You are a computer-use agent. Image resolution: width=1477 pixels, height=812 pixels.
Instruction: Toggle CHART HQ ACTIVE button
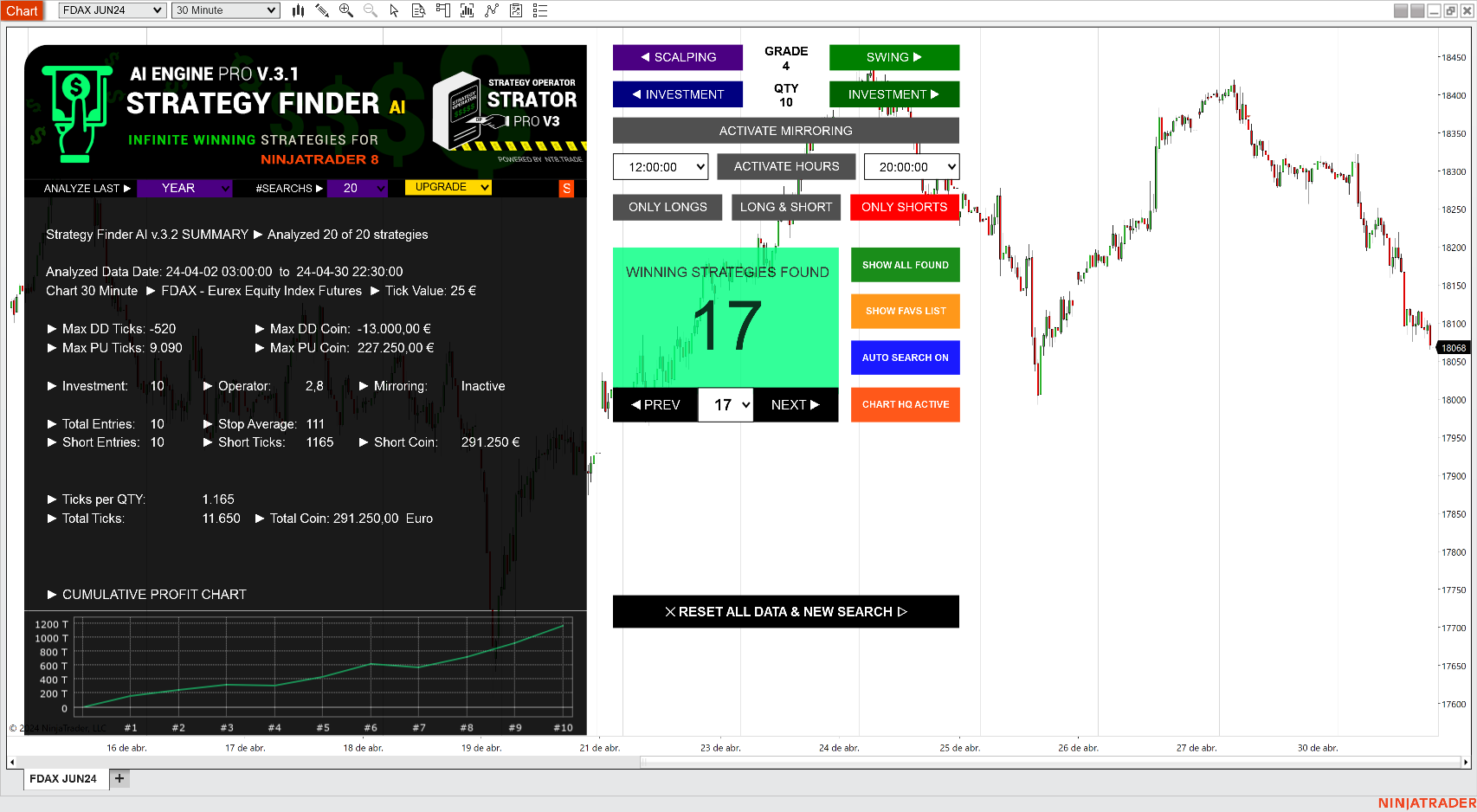click(x=906, y=404)
